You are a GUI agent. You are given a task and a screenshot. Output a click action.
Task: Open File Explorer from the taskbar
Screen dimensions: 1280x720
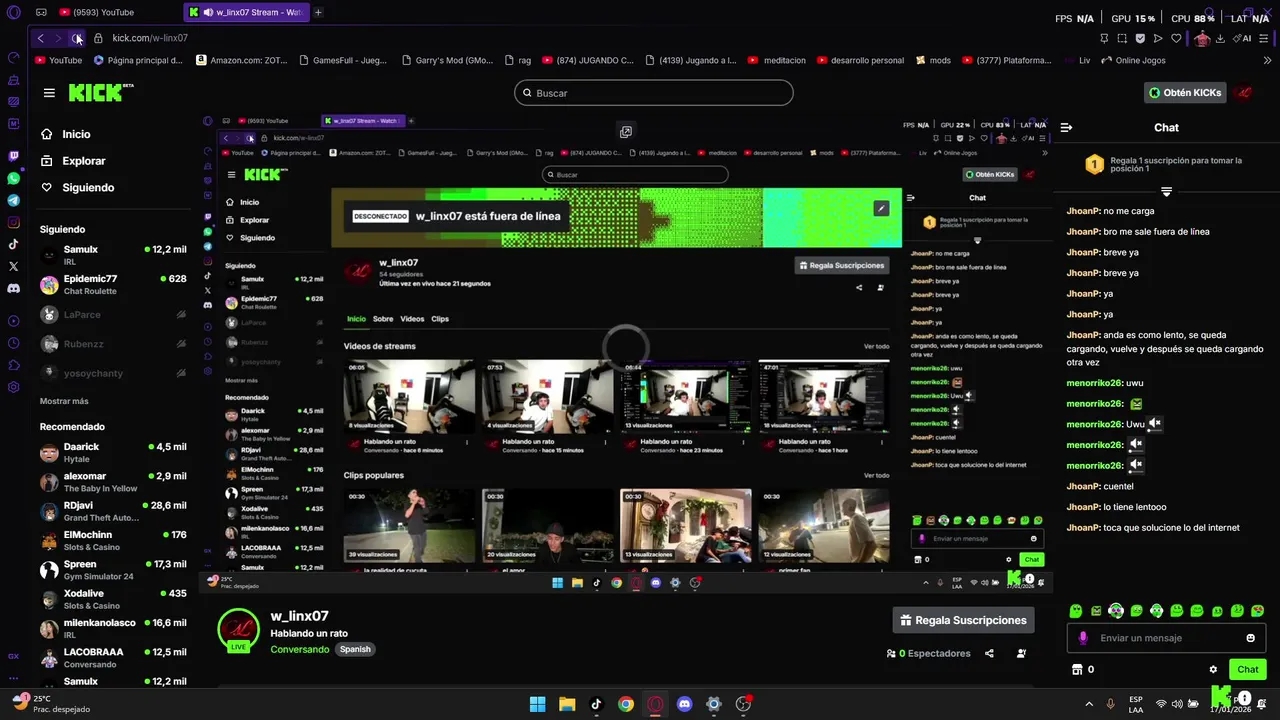coord(567,704)
